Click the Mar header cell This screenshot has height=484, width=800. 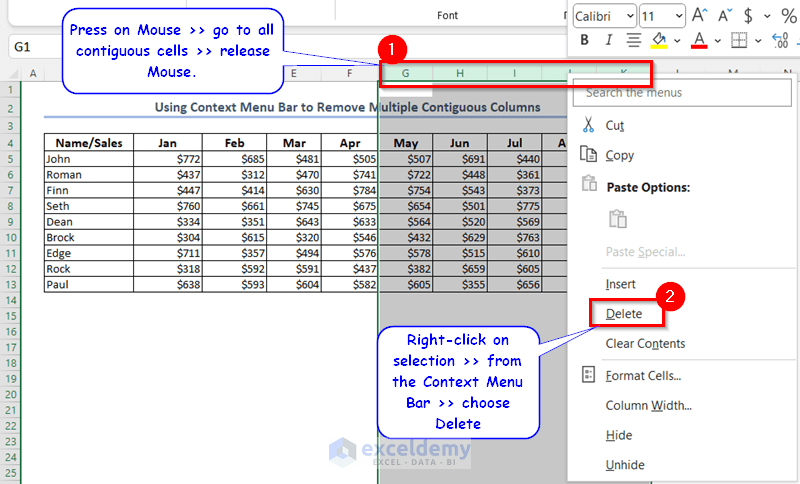pos(294,143)
